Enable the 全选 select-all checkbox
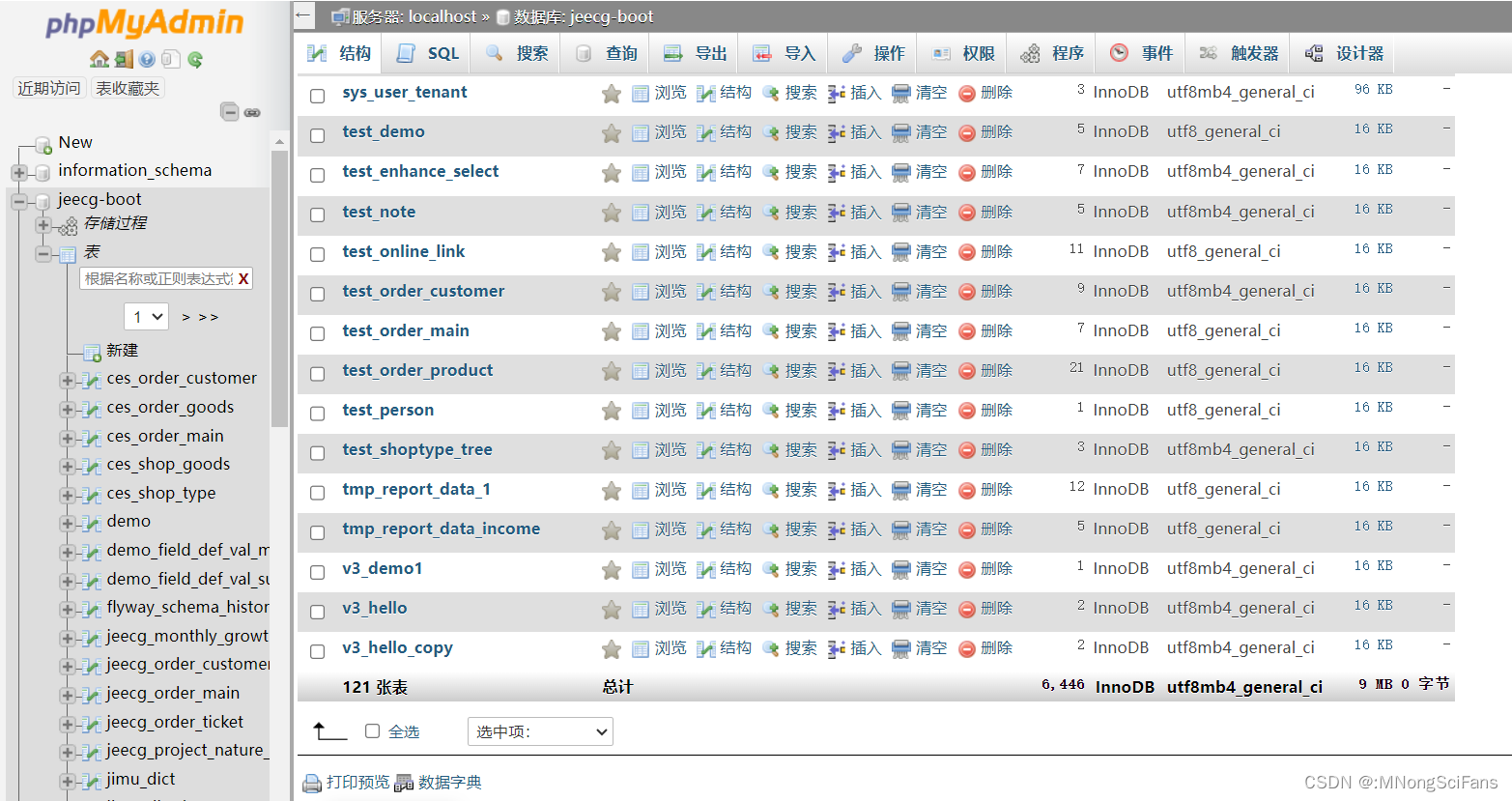 coord(372,731)
